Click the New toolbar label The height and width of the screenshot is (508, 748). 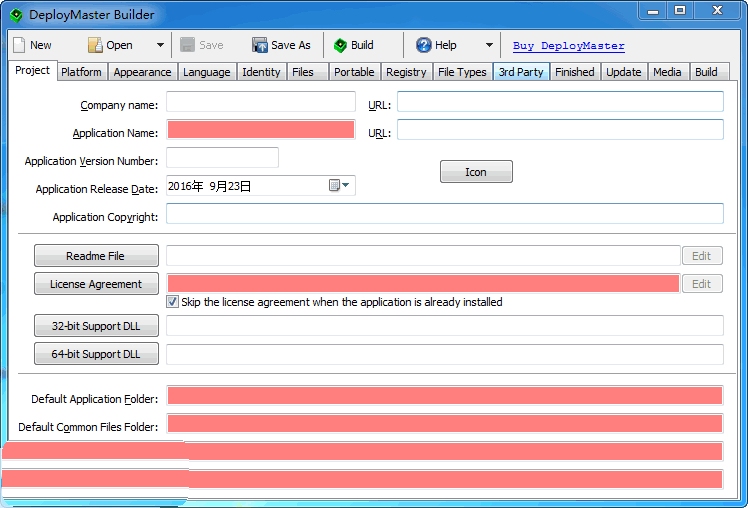coord(41,45)
